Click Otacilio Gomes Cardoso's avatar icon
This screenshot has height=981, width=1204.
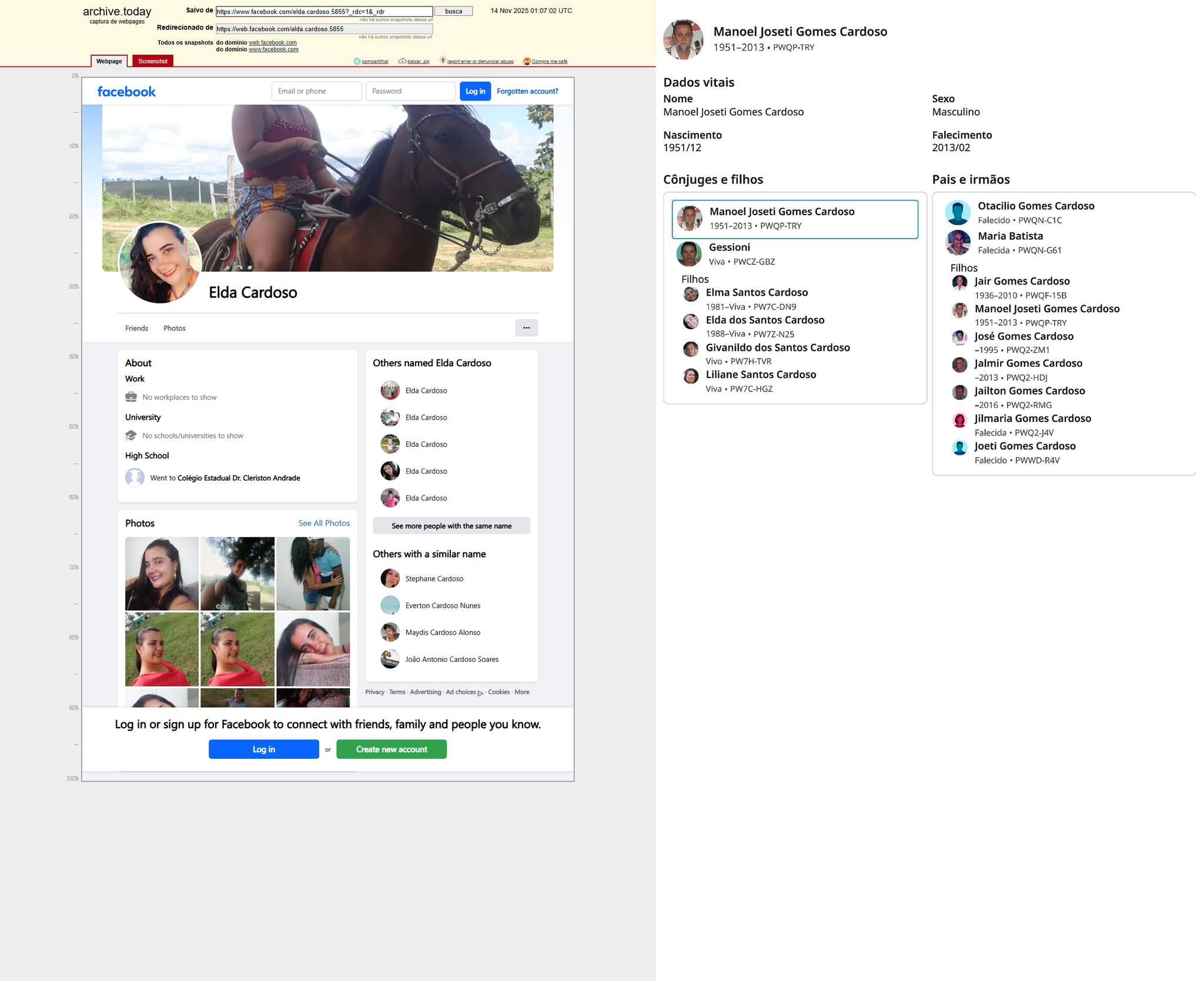tap(957, 213)
